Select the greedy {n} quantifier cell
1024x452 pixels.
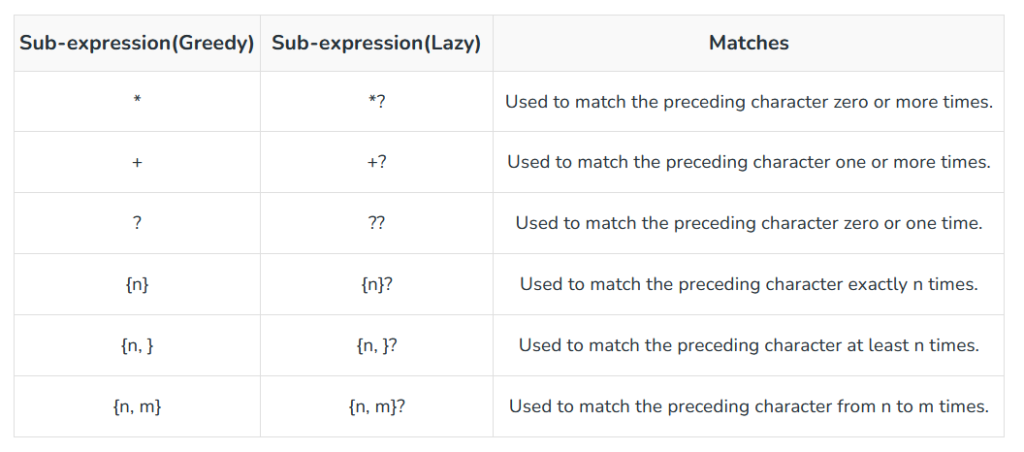[136, 284]
